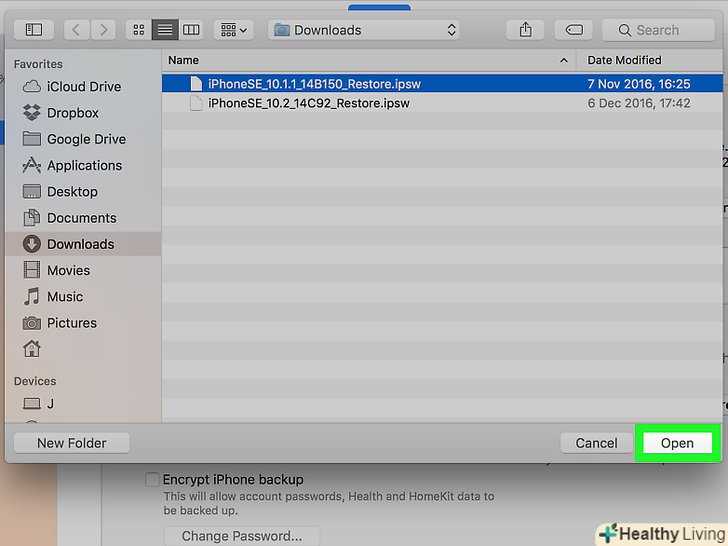Open Dropbox in sidebar
This screenshot has height=546, width=728.
[84, 113]
